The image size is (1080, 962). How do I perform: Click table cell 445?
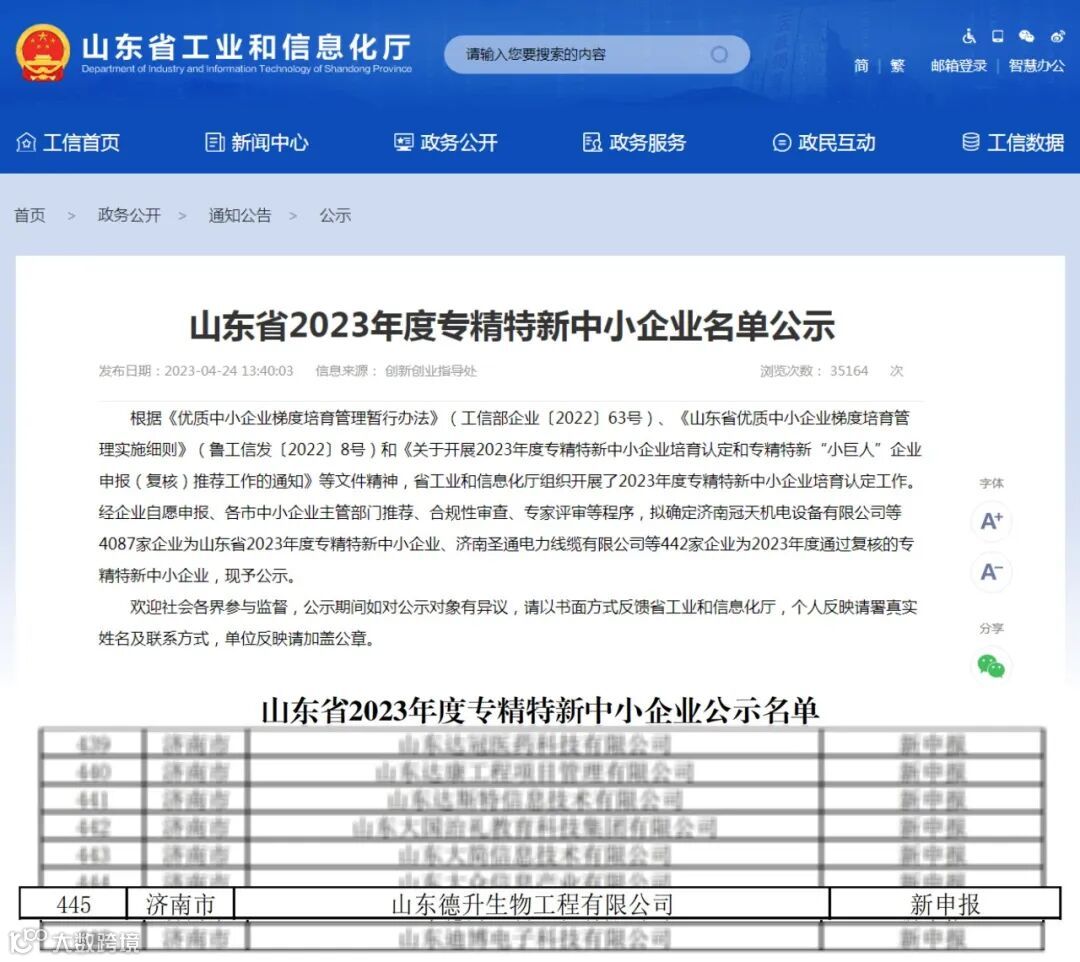(73, 904)
